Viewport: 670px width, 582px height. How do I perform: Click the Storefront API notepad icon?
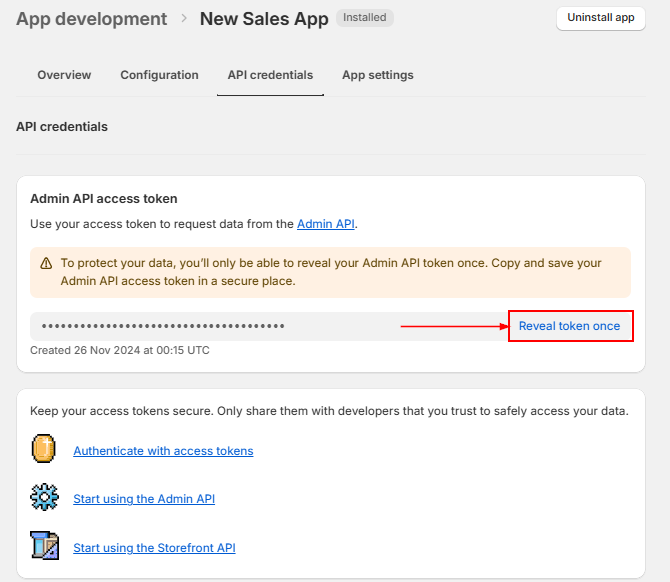point(45,547)
